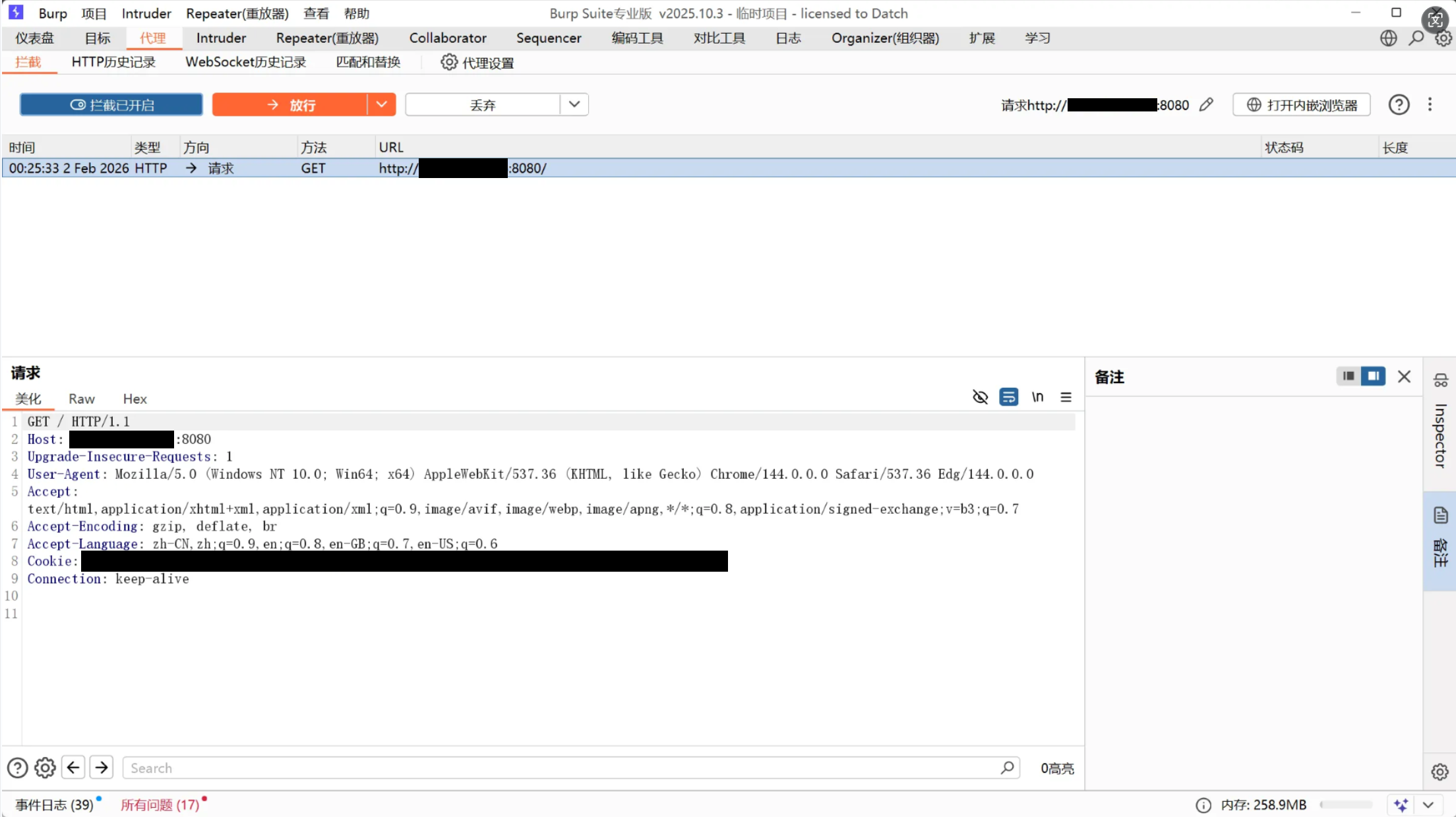The width and height of the screenshot is (1456, 817).
Task: Switch notes panel to left layout
Action: [x=1349, y=376]
